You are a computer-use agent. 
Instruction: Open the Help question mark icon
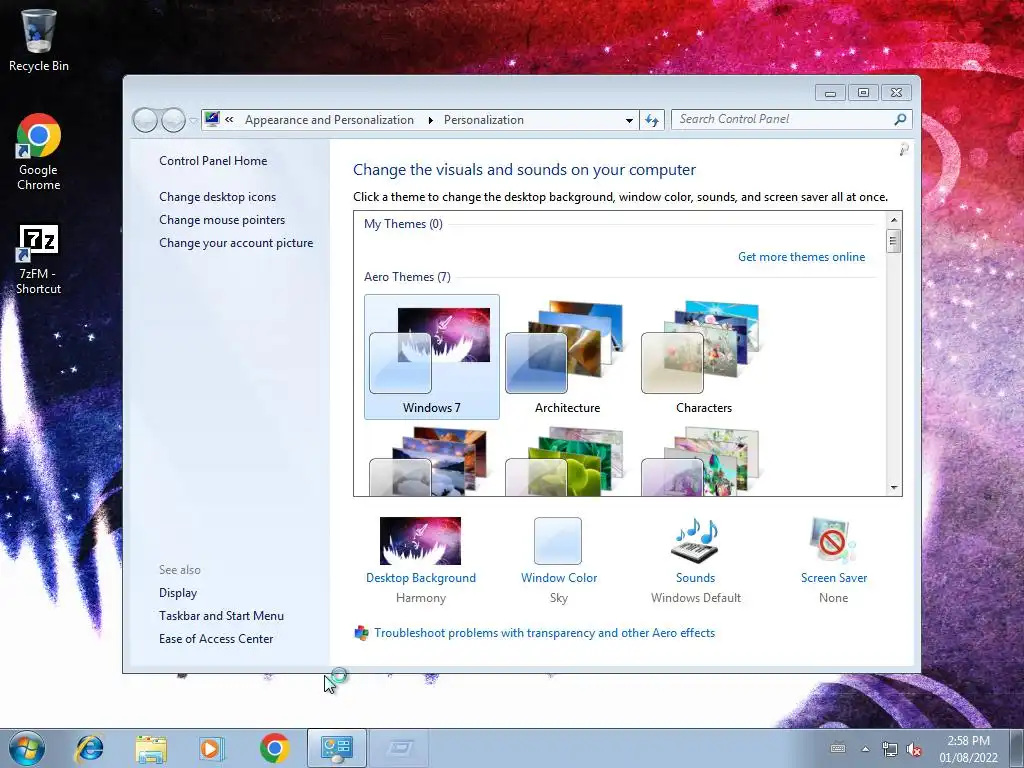pyautogui.click(x=904, y=150)
